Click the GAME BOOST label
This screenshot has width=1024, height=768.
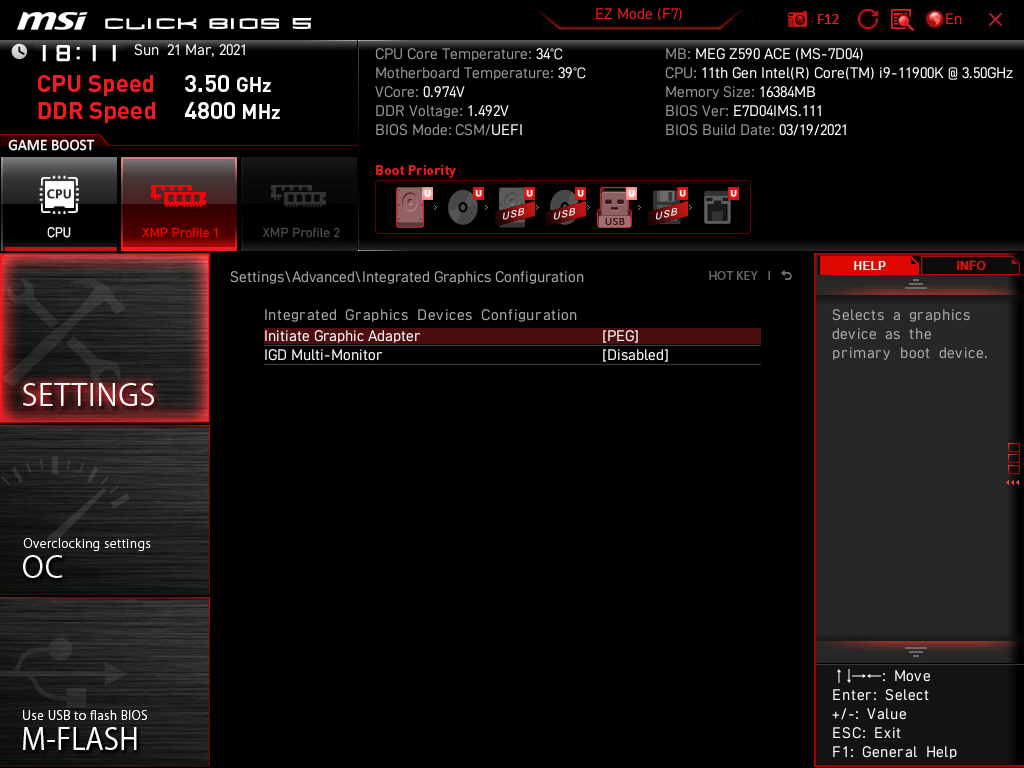51,145
